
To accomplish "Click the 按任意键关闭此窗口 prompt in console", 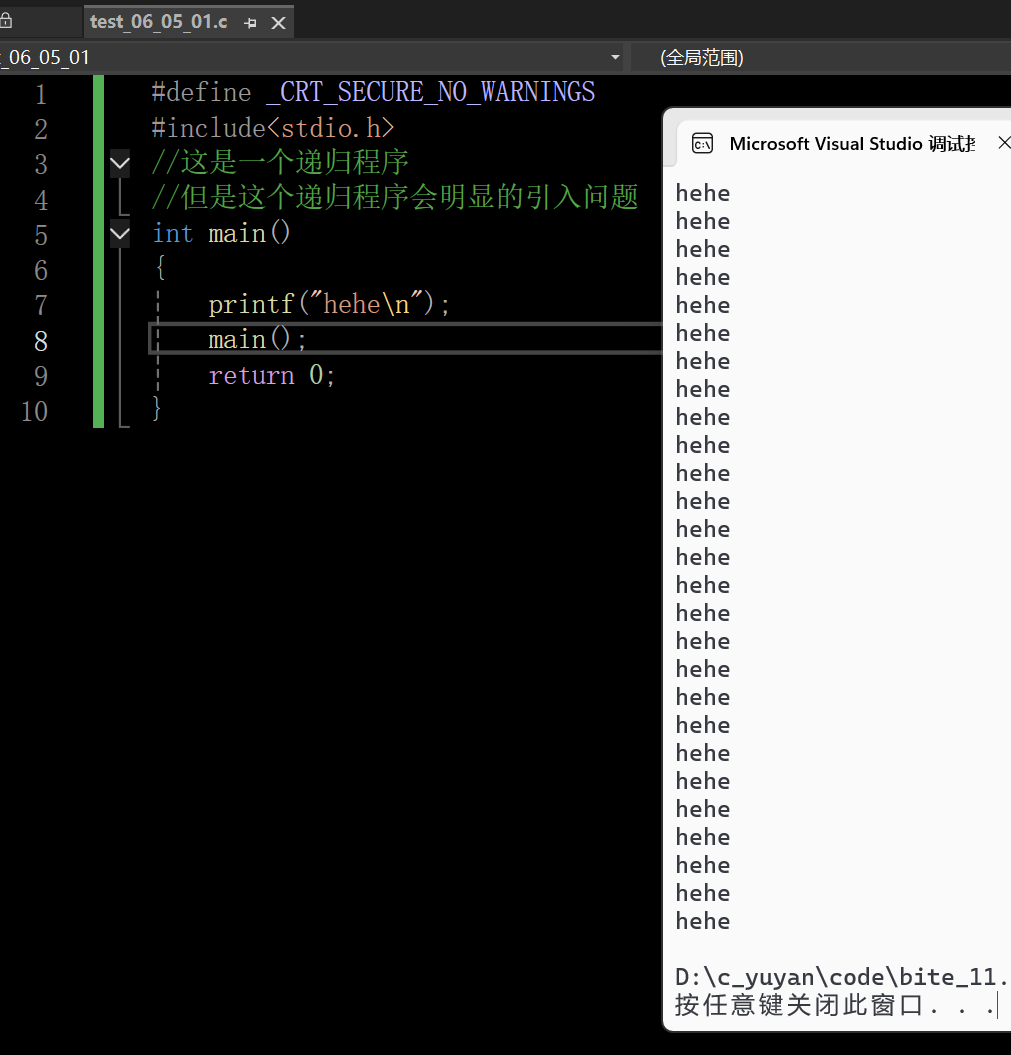I will [x=834, y=1005].
